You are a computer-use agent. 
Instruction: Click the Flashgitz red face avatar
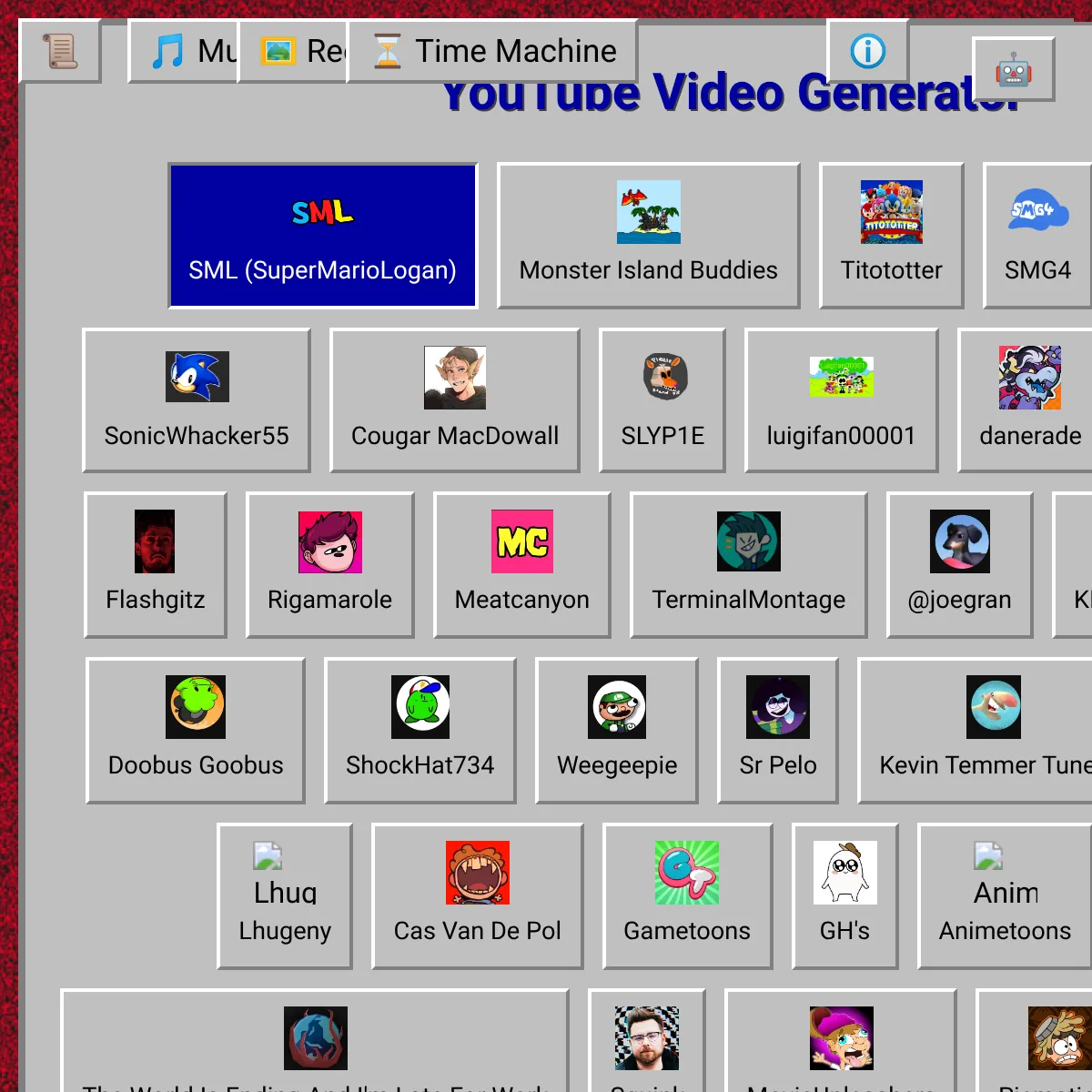(x=155, y=541)
